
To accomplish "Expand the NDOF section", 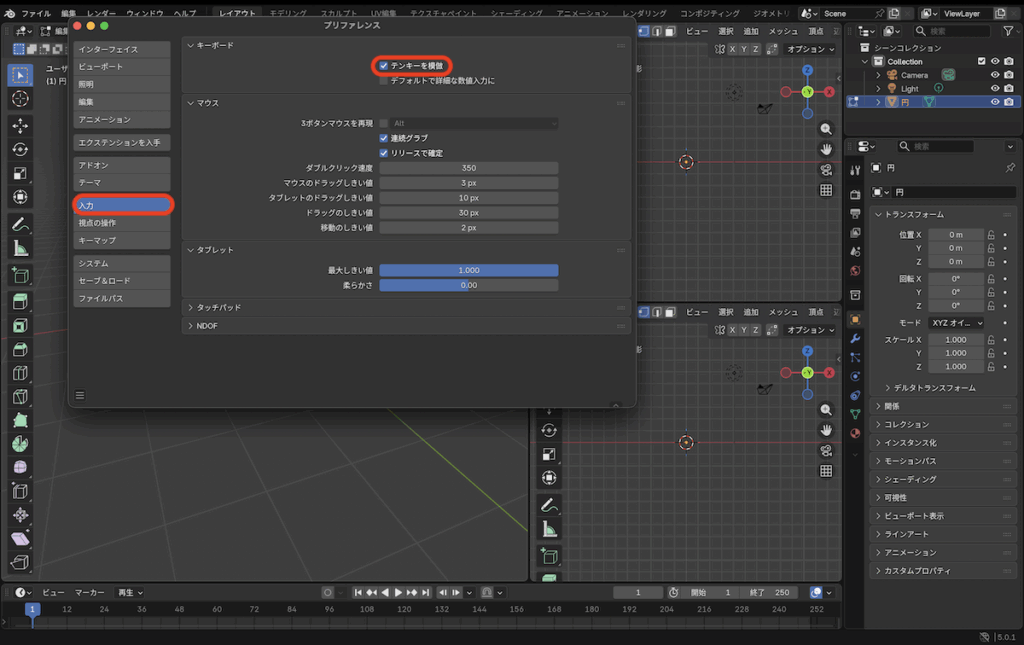I will pyautogui.click(x=207, y=326).
